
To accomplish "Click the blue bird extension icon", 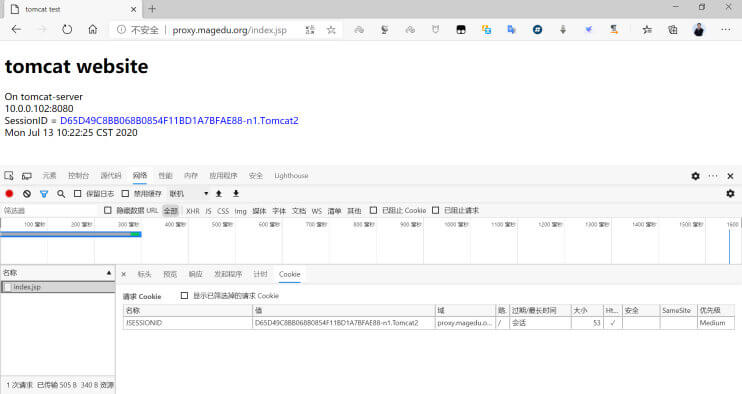I will [588, 30].
